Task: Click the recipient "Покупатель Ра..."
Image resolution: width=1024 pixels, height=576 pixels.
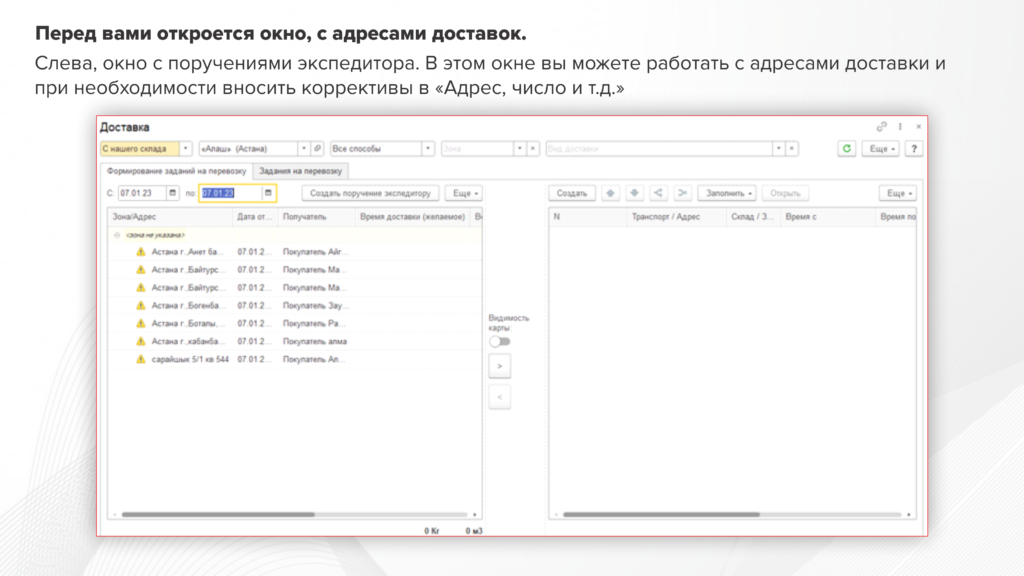Action: point(314,323)
